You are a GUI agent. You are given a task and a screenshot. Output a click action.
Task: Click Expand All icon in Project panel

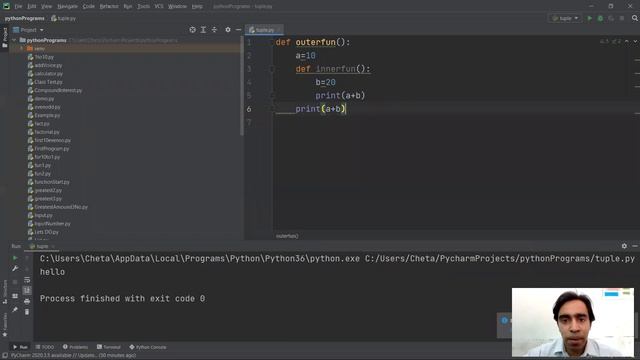pyautogui.click(x=203, y=30)
